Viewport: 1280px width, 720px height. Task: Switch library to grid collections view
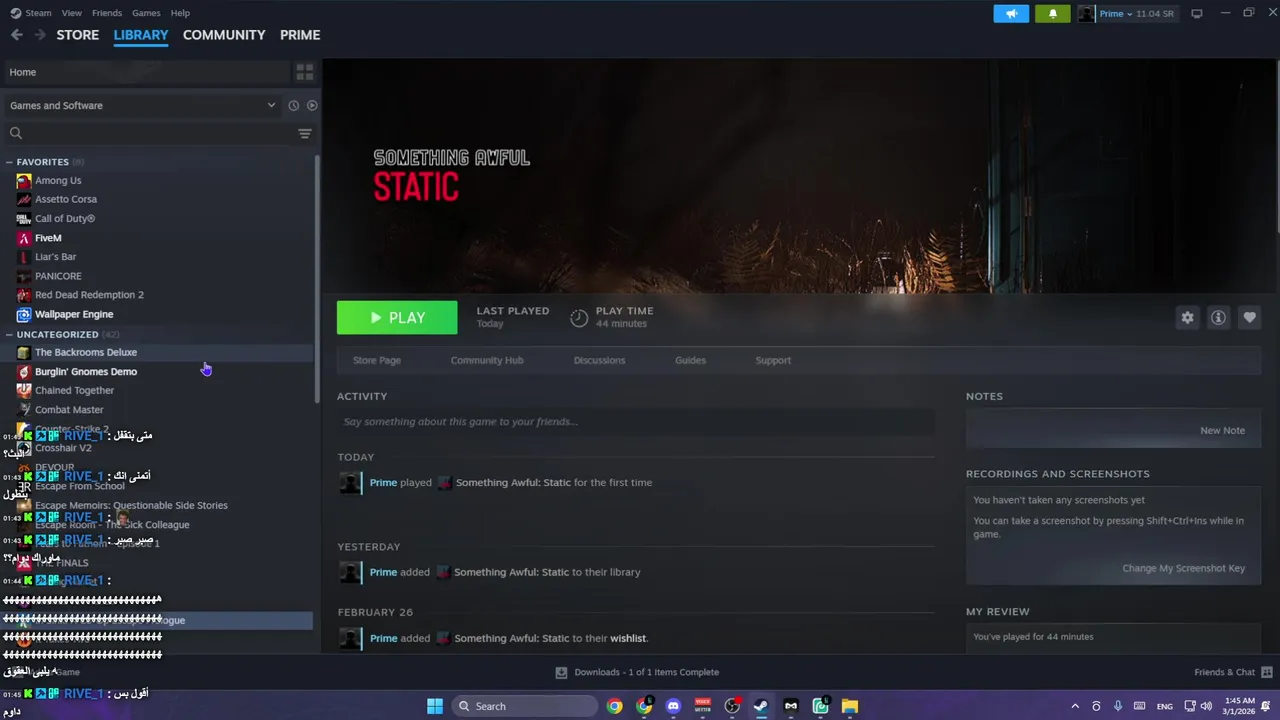[x=305, y=72]
